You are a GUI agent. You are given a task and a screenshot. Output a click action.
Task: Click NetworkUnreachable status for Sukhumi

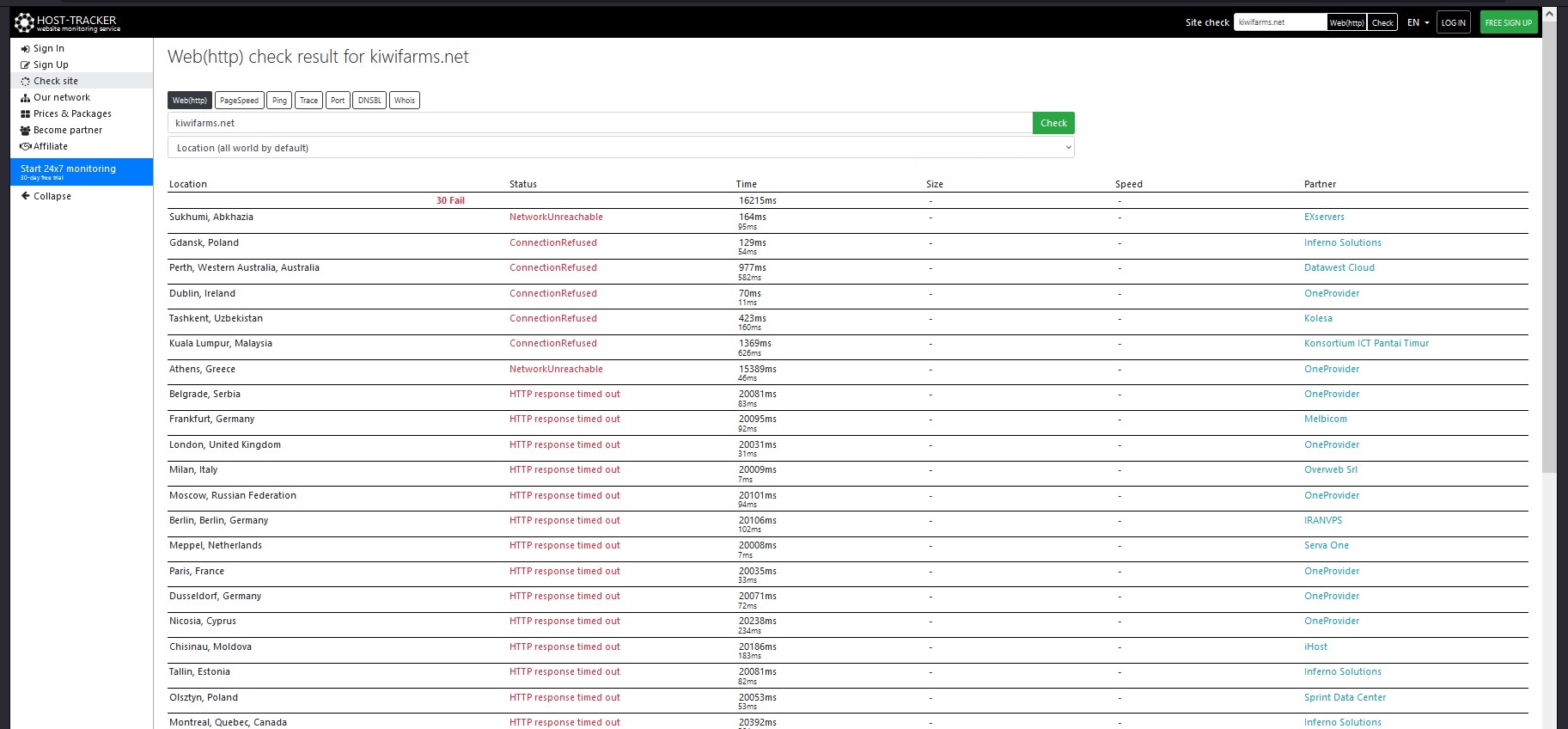coord(556,217)
